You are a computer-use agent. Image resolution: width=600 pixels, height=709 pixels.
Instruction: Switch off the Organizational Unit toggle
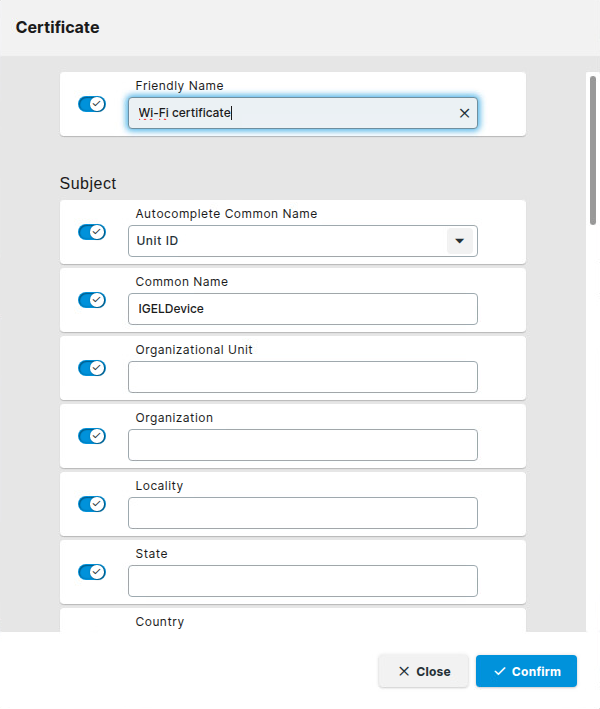pyautogui.click(x=92, y=368)
